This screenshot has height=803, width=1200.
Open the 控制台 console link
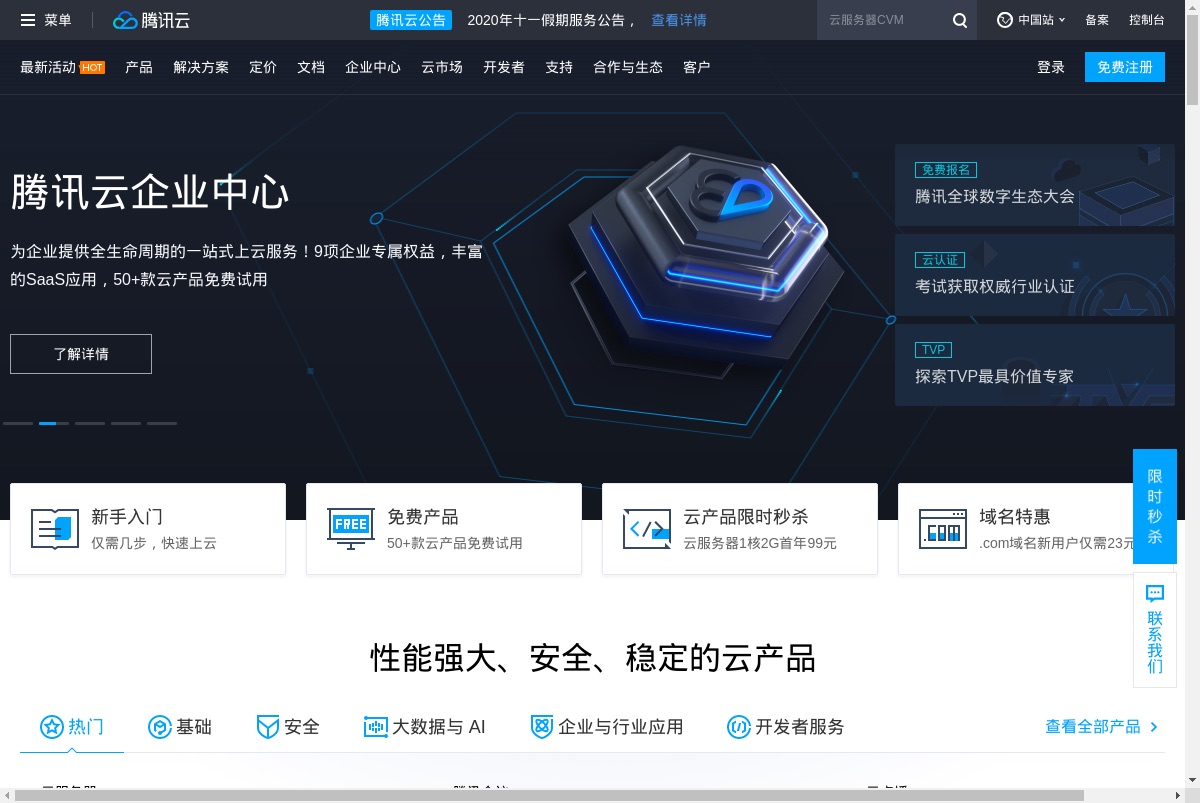1147,20
